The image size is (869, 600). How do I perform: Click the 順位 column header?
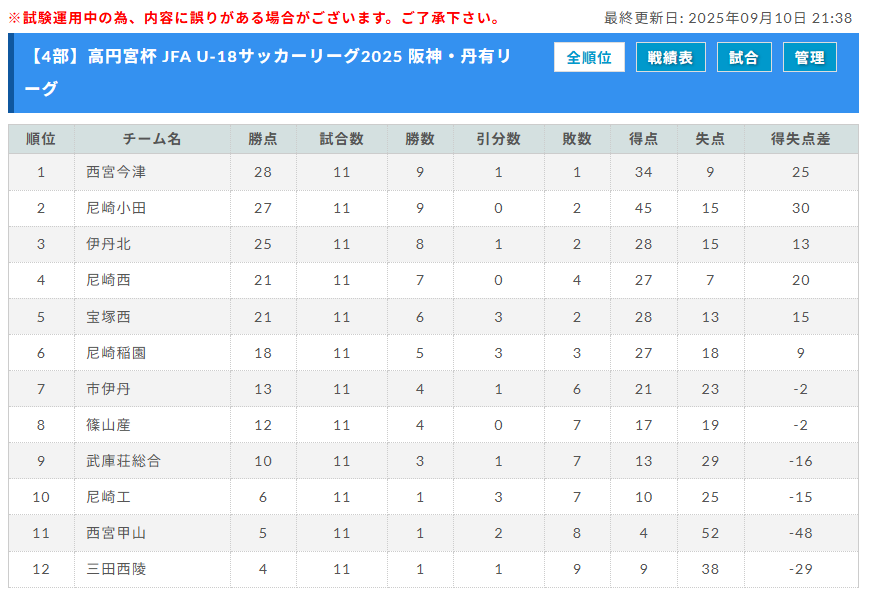41,139
